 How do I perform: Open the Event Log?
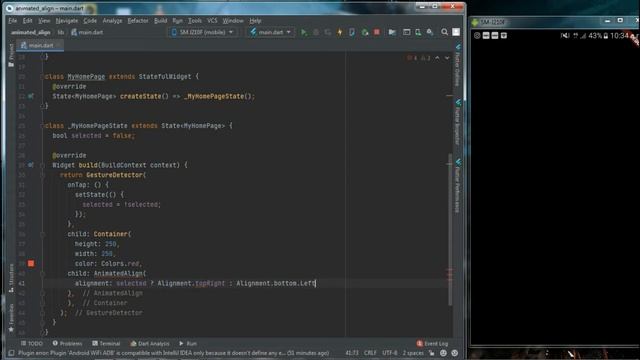point(432,344)
